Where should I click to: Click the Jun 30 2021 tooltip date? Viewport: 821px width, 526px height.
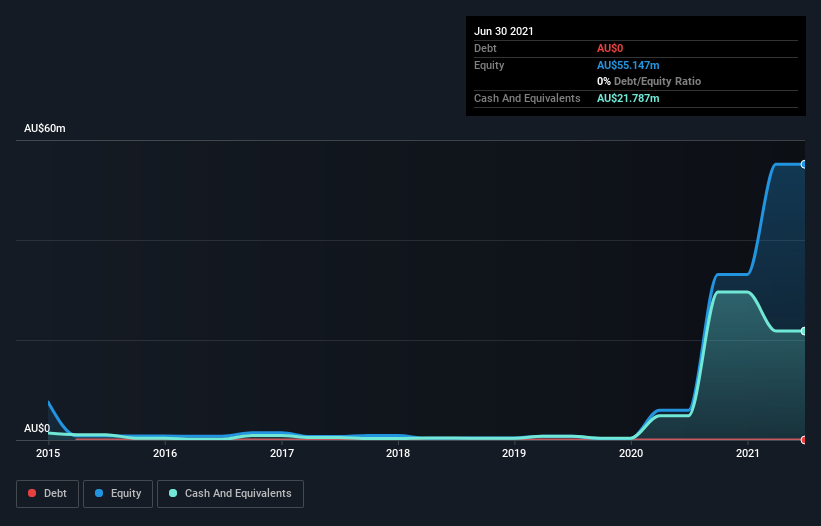pos(504,31)
